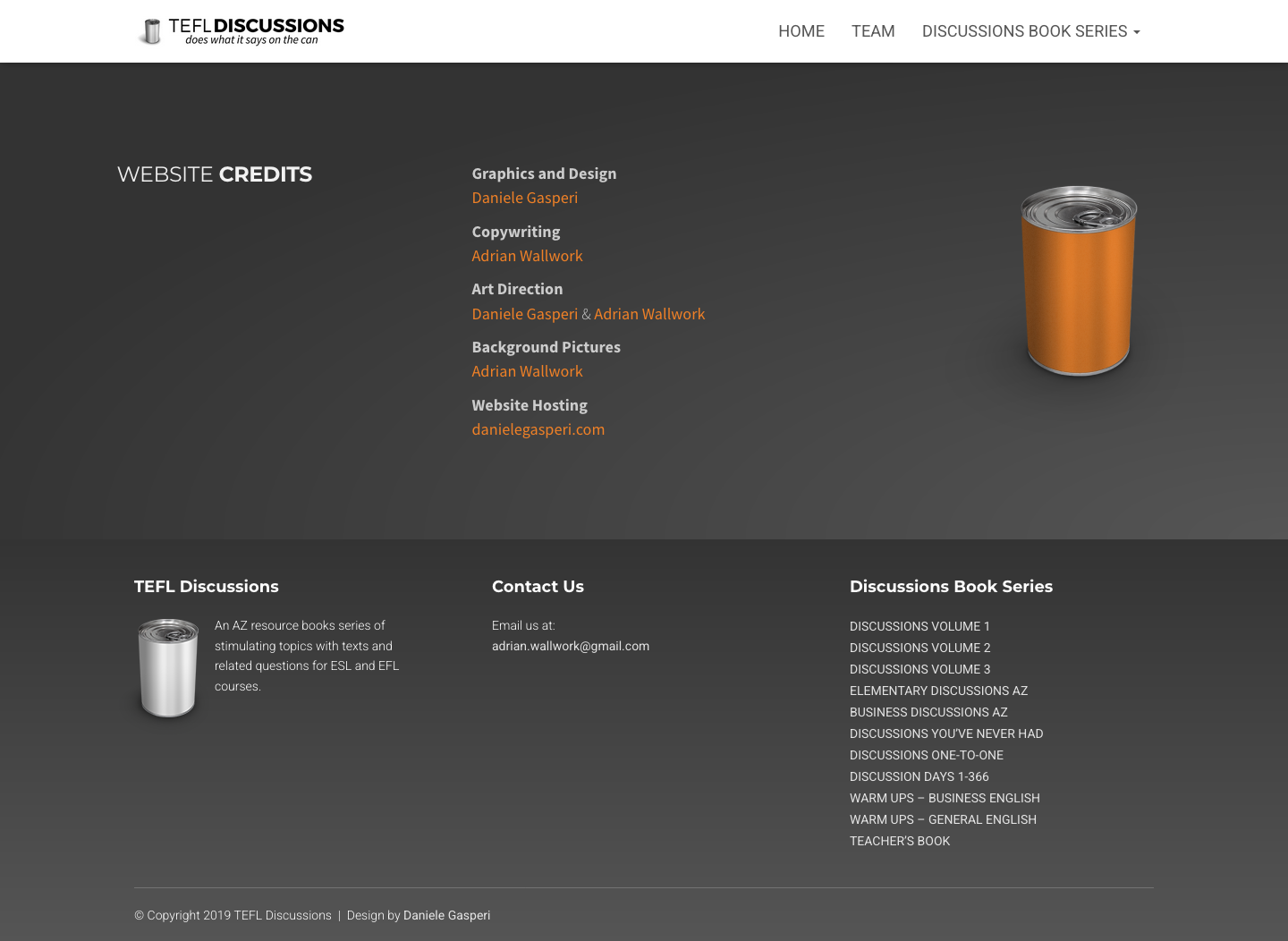Open Daniele Gasperi link under Graphics and Design
This screenshot has width=1288, height=941.
[x=525, y=198]
